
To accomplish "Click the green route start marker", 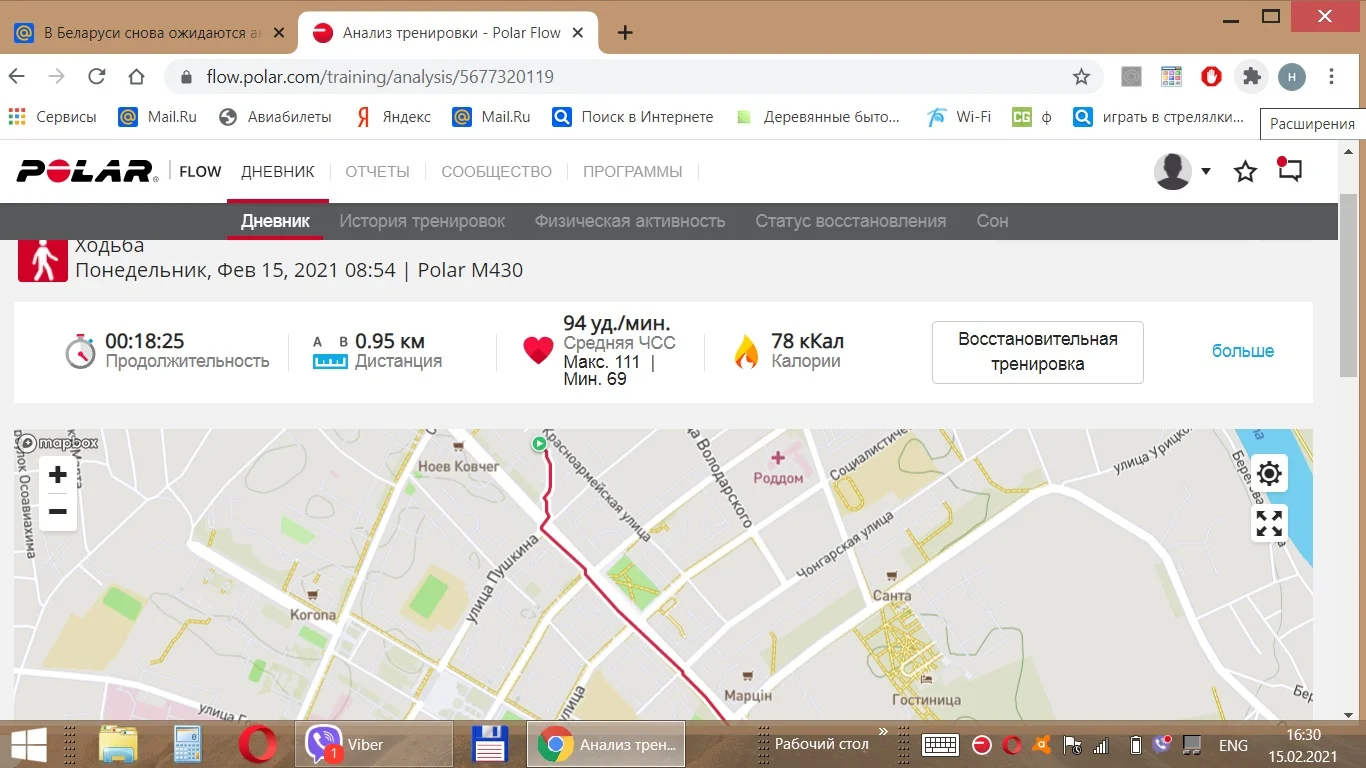I will [540, 444].
